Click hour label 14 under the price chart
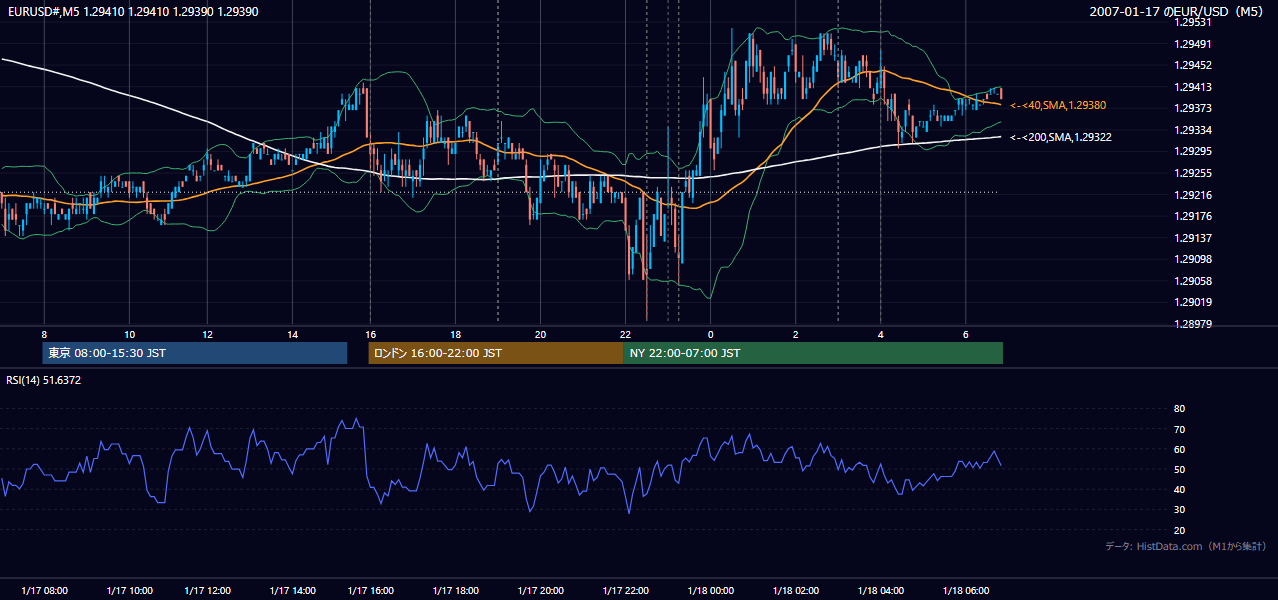This screenshot has height=600, width=1278. click(292, 334)
